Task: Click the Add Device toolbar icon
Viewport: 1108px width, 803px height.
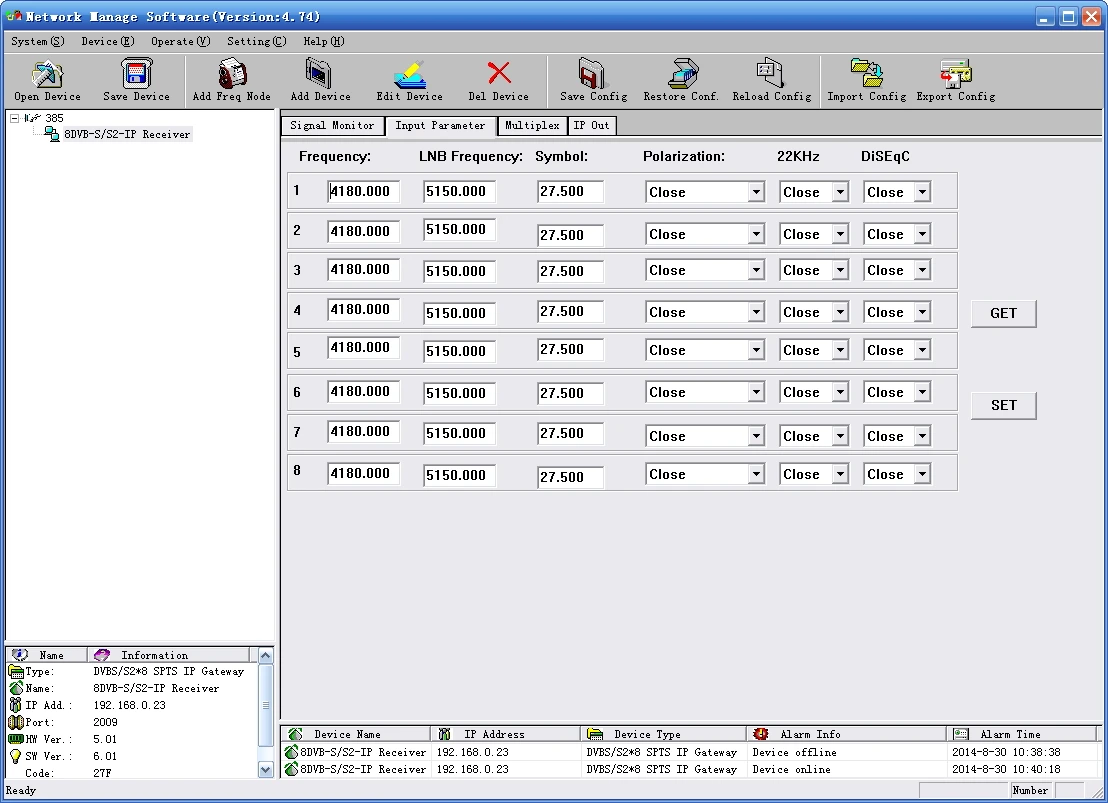Action: click(x=319, y=74)
